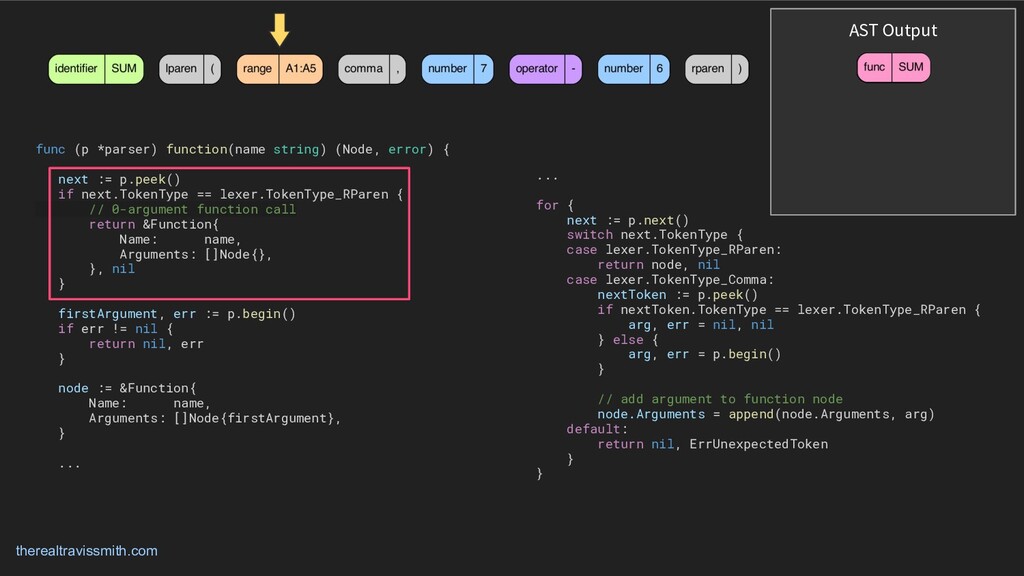1024x576 pixels.
Task: Click the operator minus token chip
Action: coord(545,69)
